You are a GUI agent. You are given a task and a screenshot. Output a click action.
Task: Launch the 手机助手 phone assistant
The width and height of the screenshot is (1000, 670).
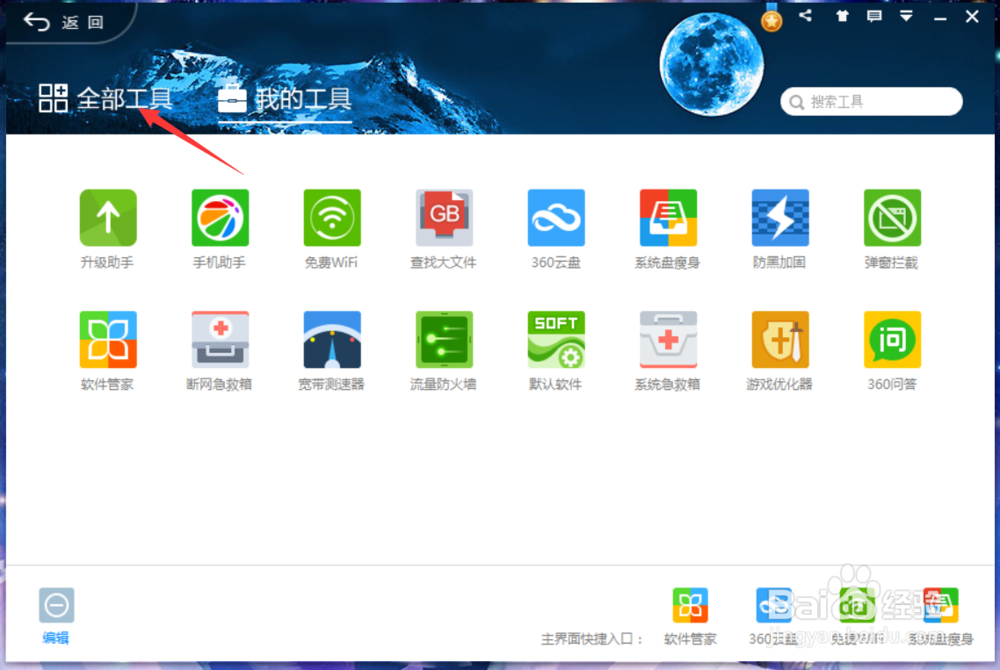point(220,217)
